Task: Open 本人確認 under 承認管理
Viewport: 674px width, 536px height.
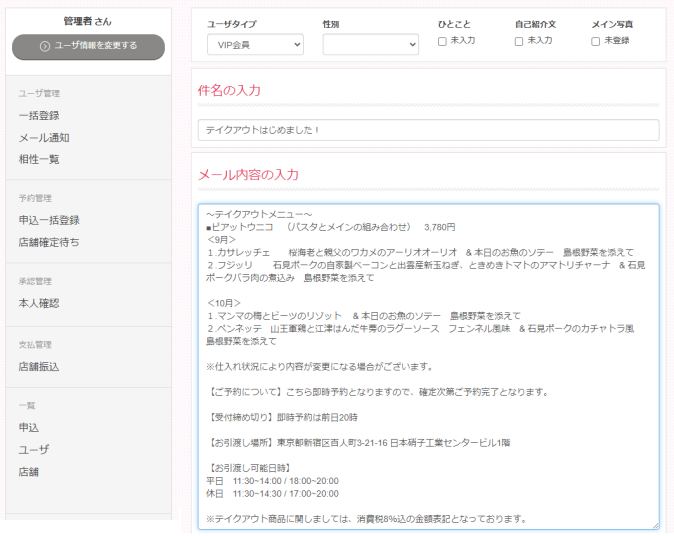Action: tap(39, 303)
